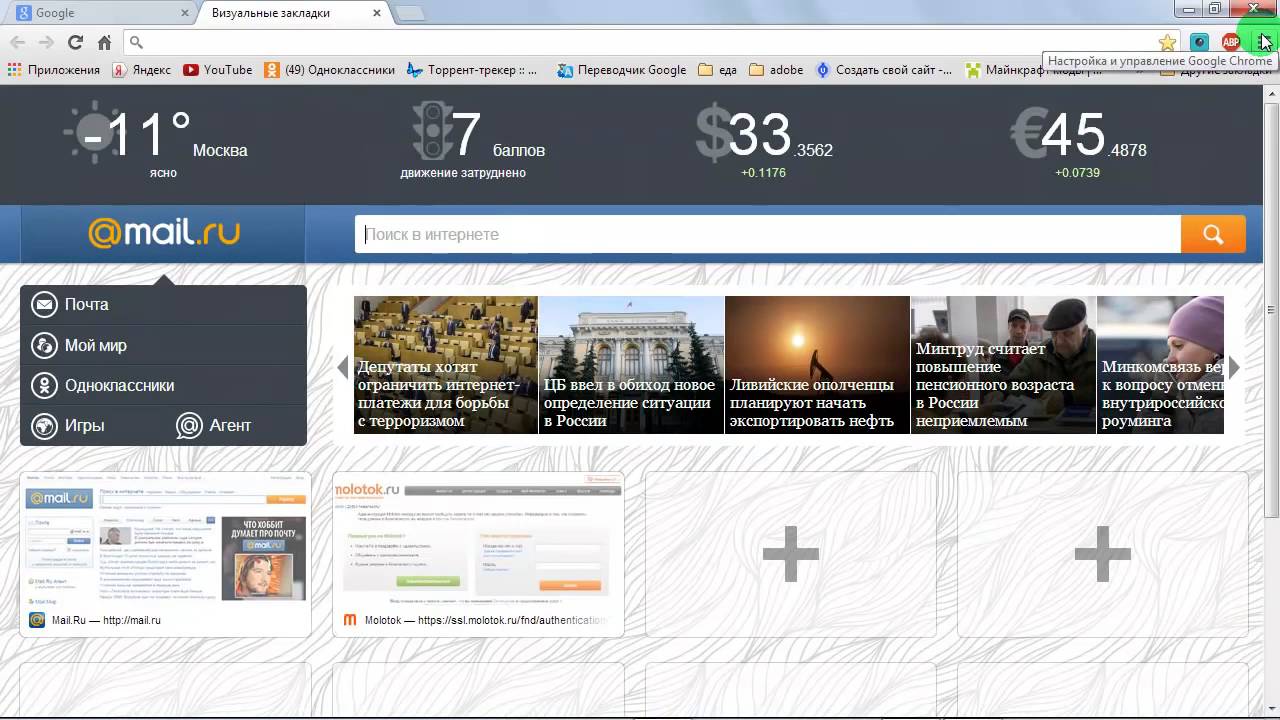
Task: Go to the Home page icon
Action: [x=104, y=42]
